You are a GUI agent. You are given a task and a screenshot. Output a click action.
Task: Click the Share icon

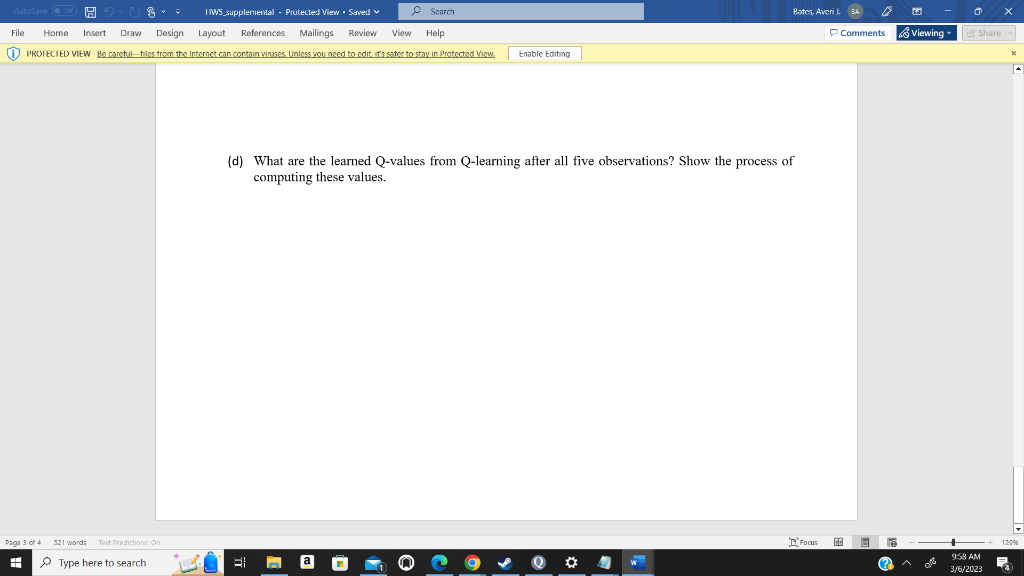(x=986, y=33)
